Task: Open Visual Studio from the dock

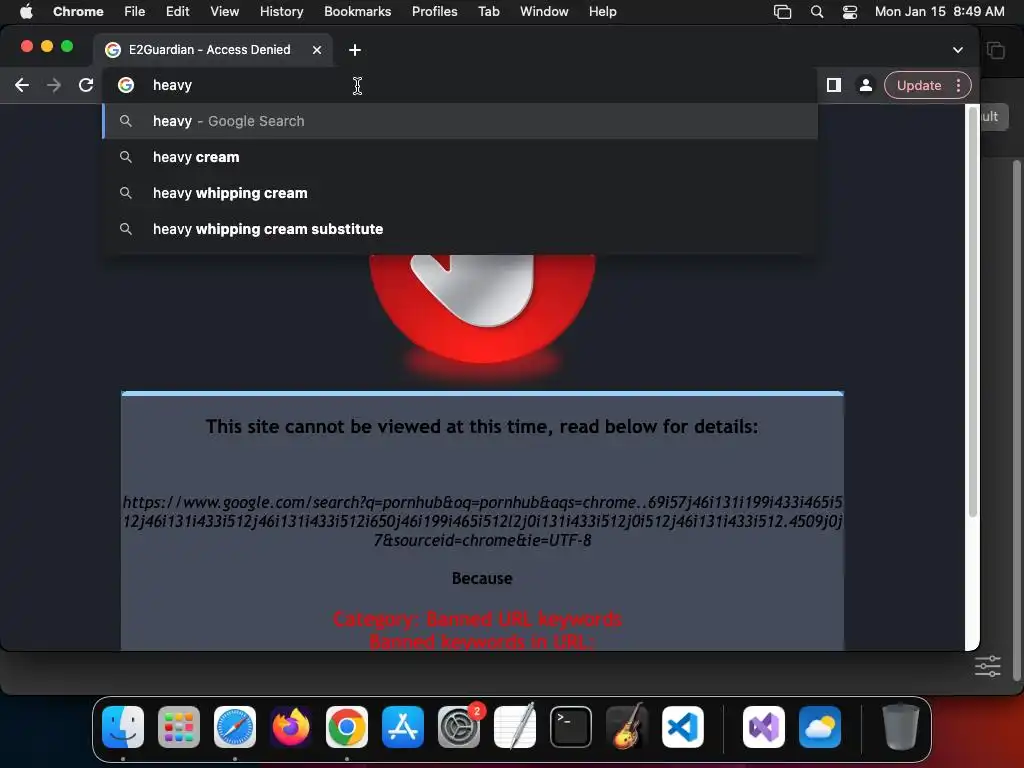Action: point(763,727)
